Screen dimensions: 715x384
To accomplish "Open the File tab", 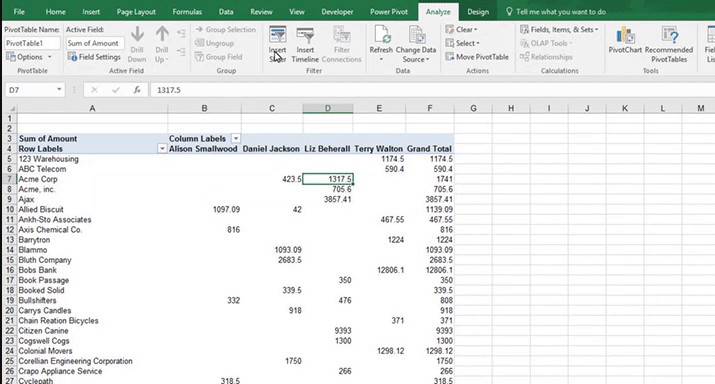I will [19, 12].
